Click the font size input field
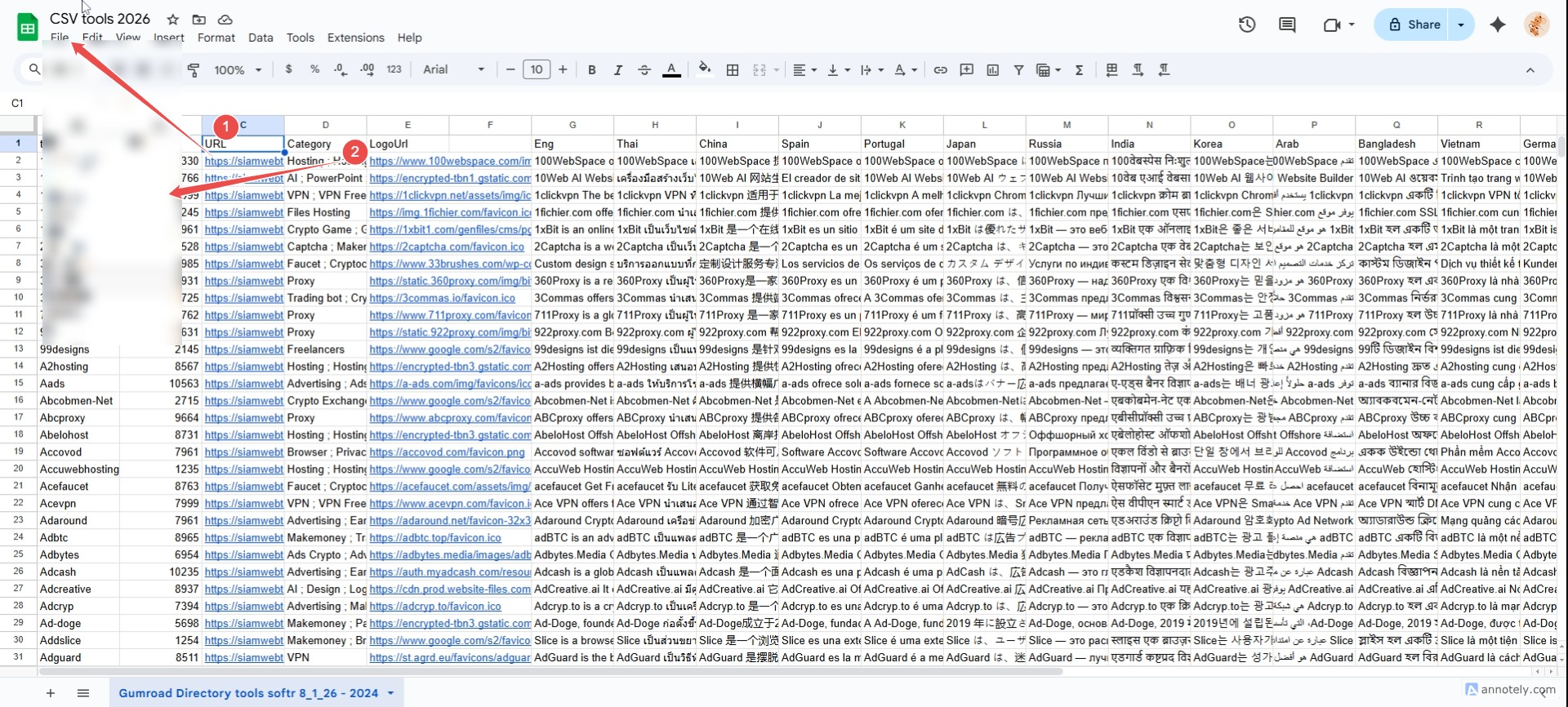Screen dimensions: 1568x707 (x=537, y=69)
